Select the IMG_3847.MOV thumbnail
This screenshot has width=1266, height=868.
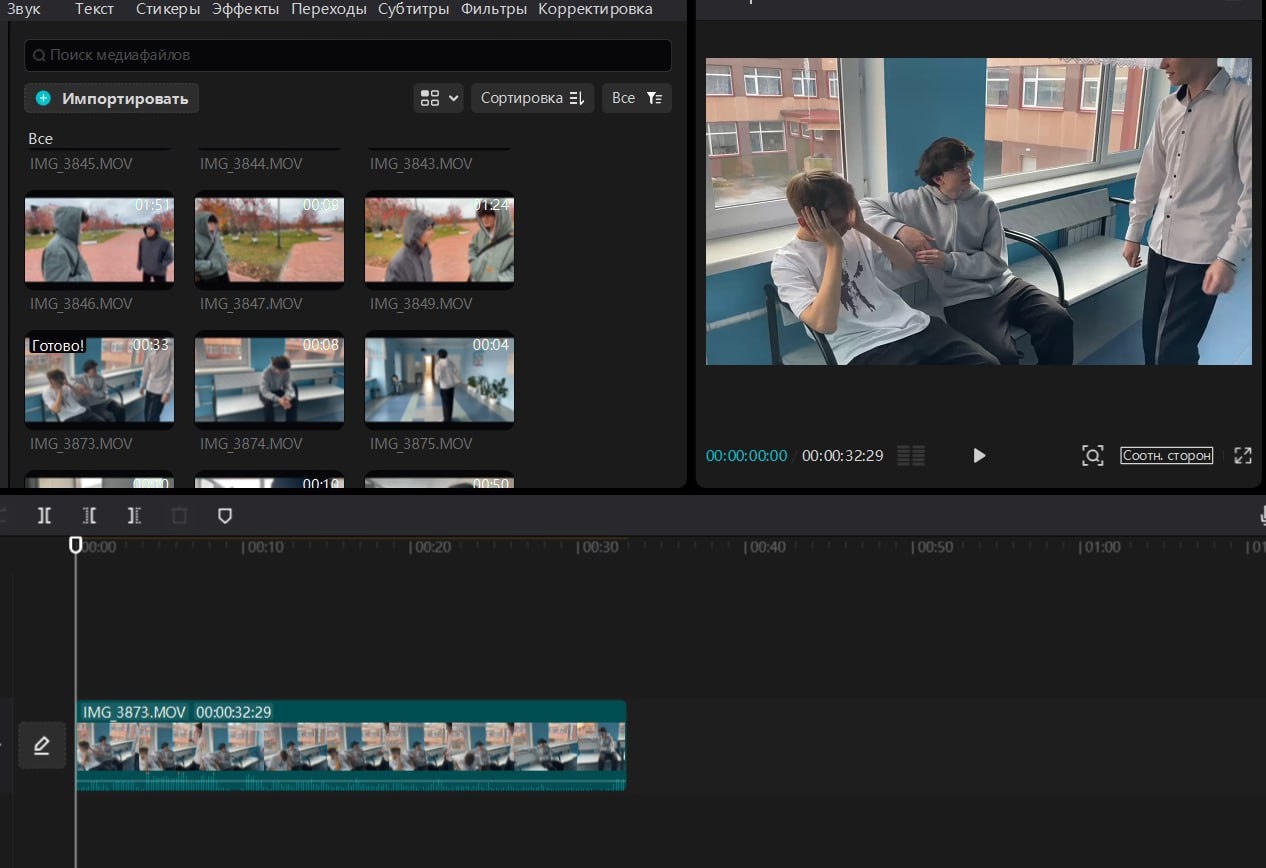[269, 240]
